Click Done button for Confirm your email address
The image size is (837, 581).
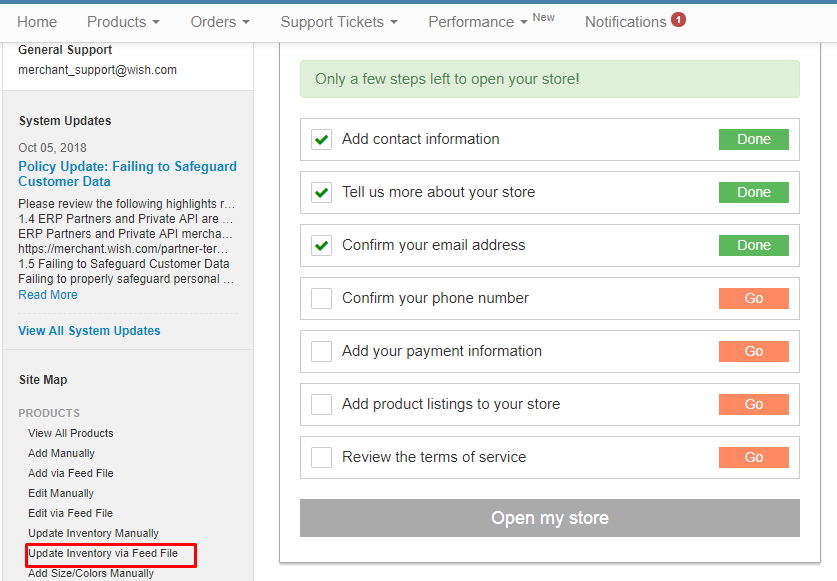[753, 245]
